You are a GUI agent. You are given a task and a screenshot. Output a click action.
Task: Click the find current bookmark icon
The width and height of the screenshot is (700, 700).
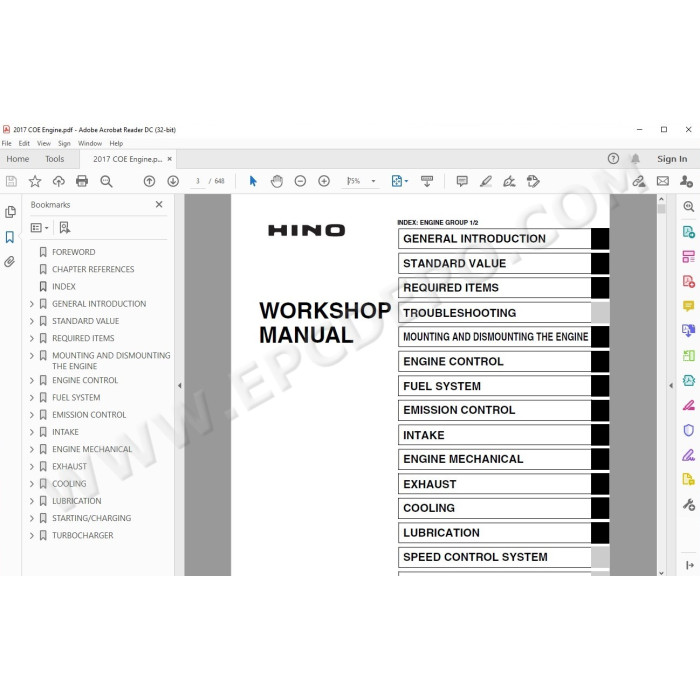click(x=65, y=228)
